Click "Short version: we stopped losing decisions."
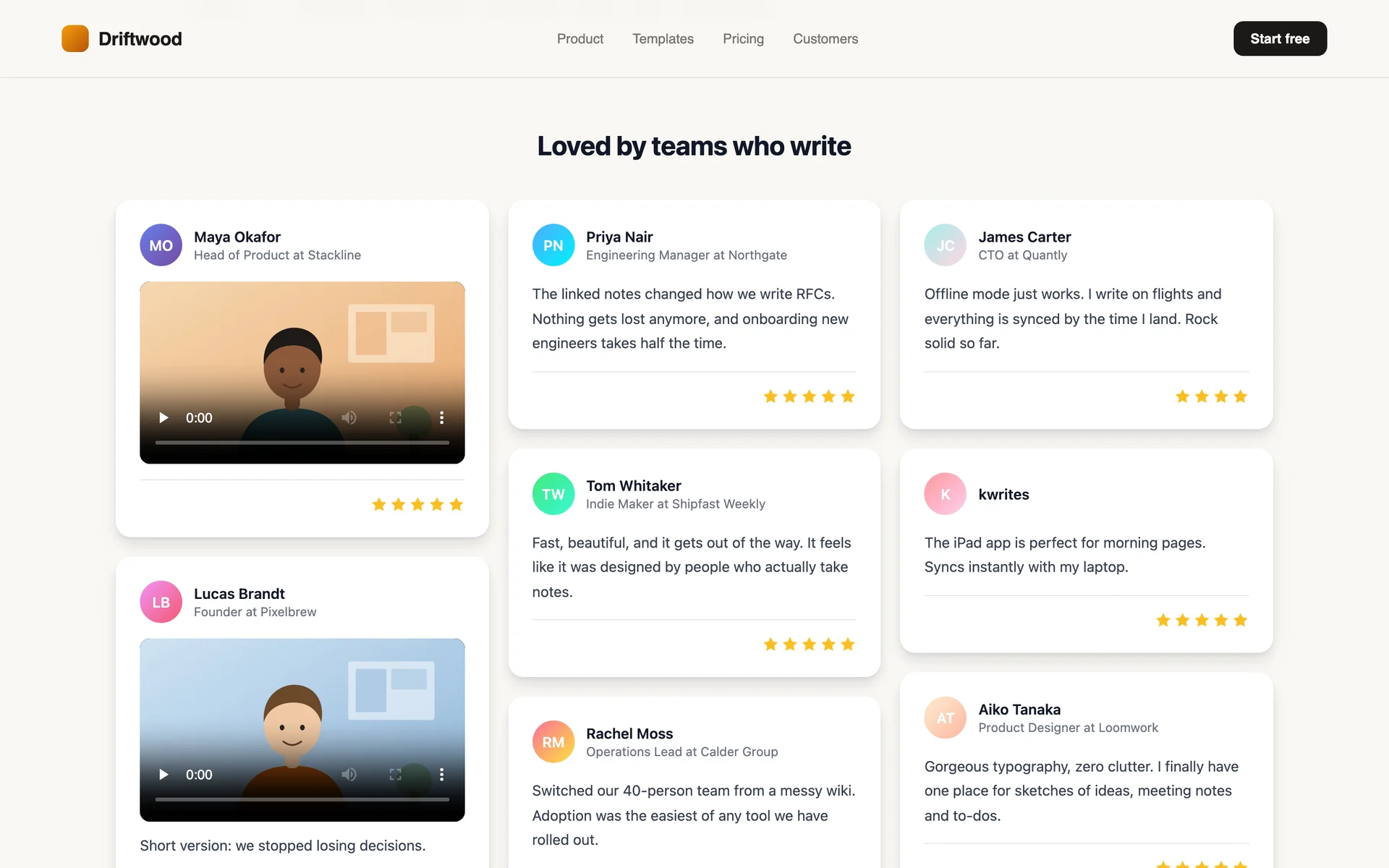The image size is (1389, 868). tap(282, 846)
